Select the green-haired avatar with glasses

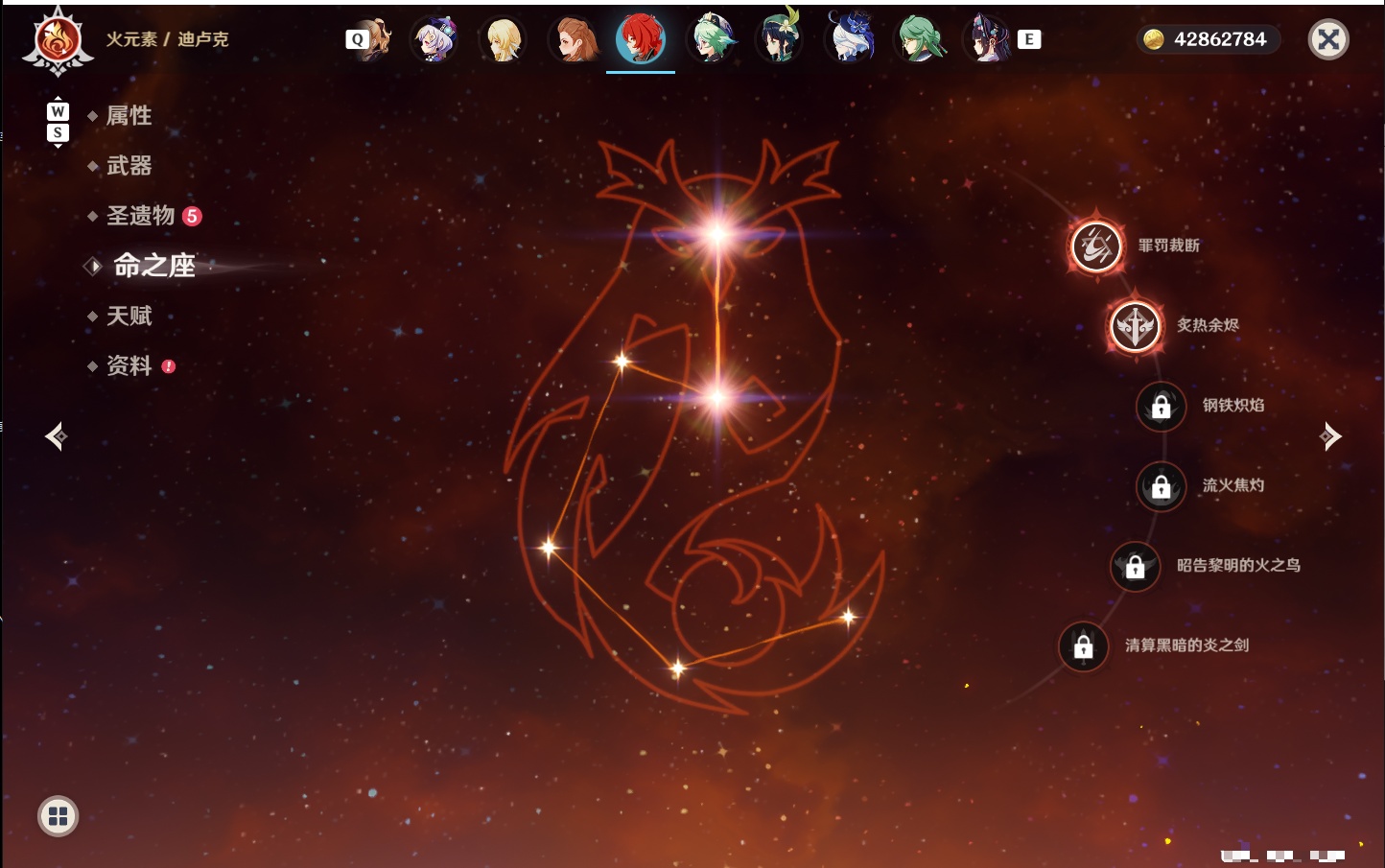pos(920,40)
